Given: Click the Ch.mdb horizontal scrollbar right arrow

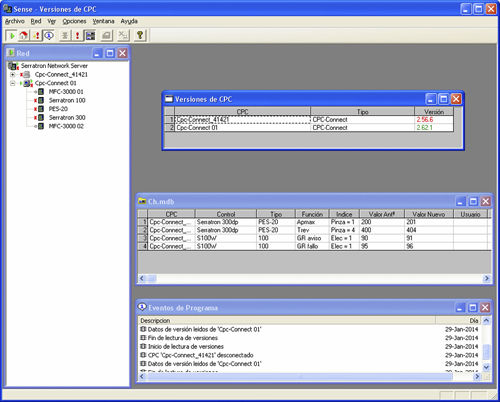Looking at the screenshot, I should pyautogui.click(x=487, y=278).
